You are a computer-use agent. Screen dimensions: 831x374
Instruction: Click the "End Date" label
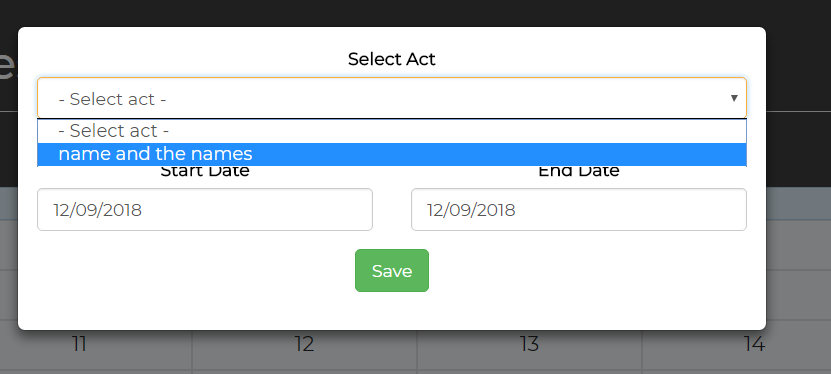coord(579,172)
